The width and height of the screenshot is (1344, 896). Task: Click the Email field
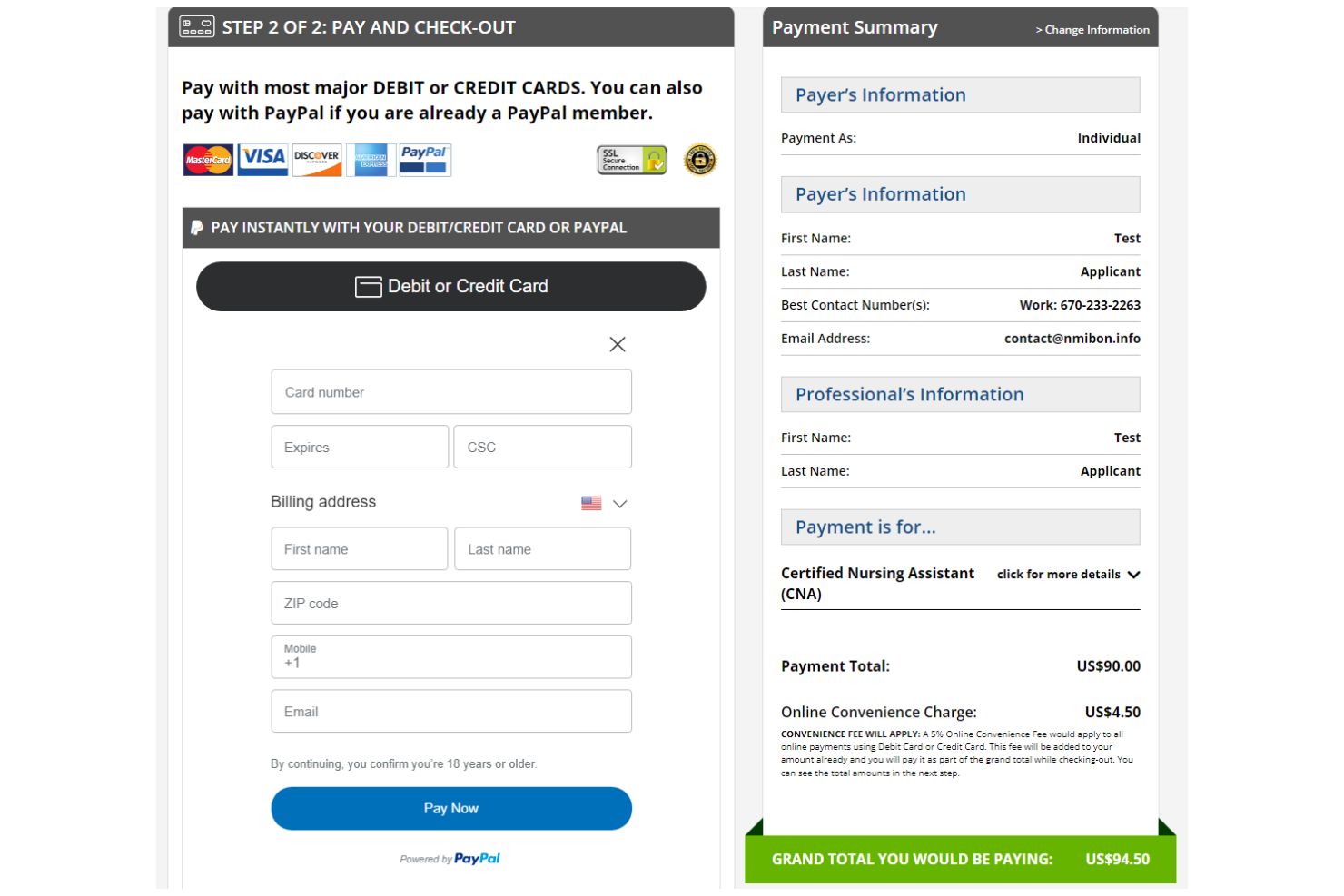(451, 711)
